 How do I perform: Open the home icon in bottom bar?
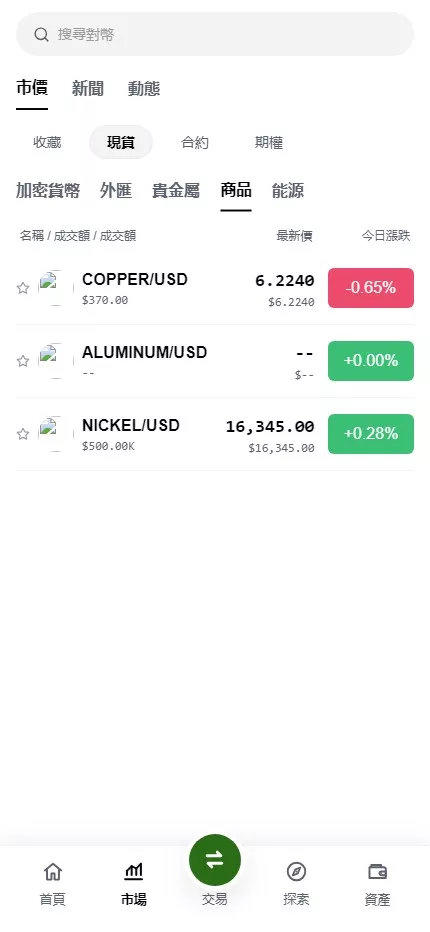pos(53,872)
